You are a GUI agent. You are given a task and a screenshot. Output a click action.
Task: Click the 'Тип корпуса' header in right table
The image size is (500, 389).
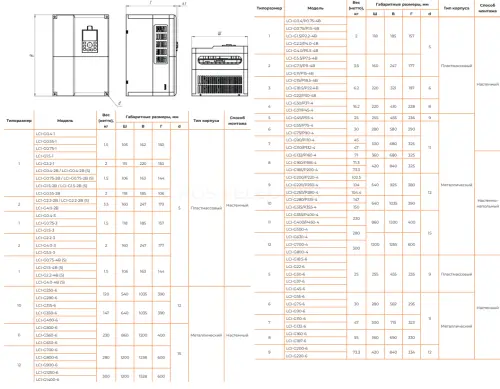pyautogui.click(x=457, y=8)
